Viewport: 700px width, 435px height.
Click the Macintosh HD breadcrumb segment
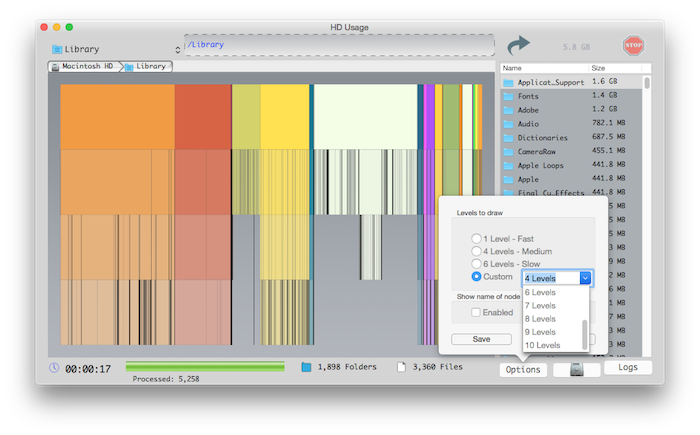click(84, 67)
